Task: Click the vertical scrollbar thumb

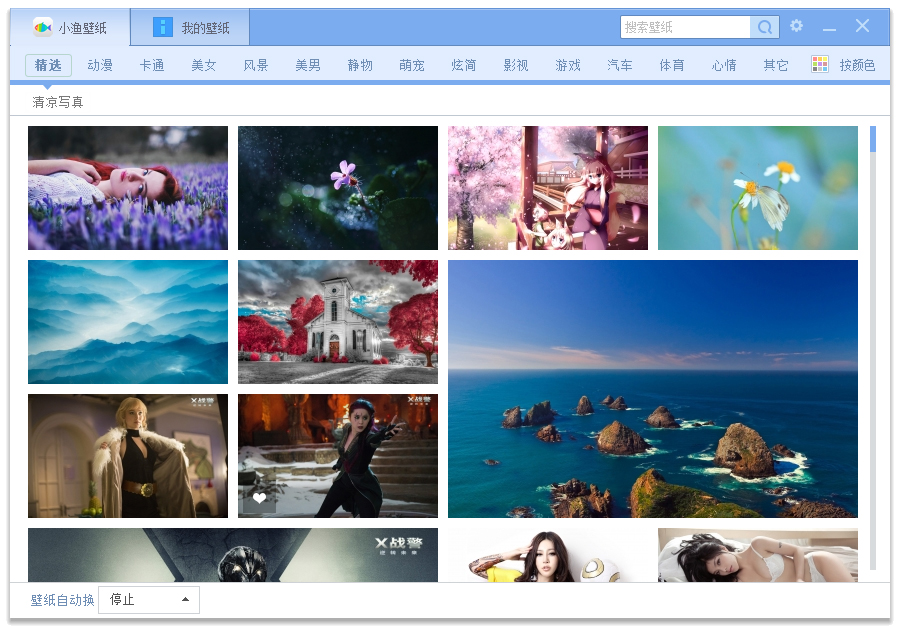Action: [x=873, y=139]
